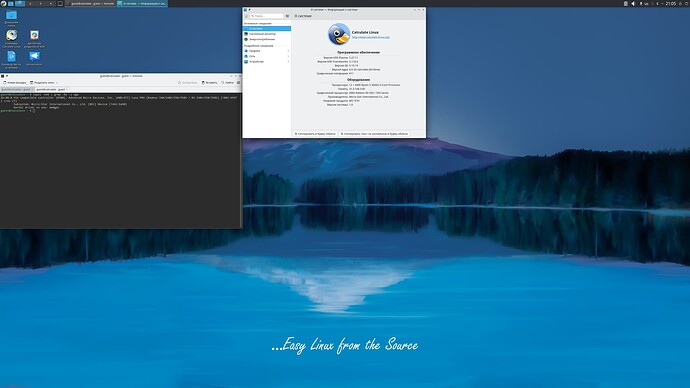
Task: Click the Info Center window icon in title bar
Action: tap(245, 10)
